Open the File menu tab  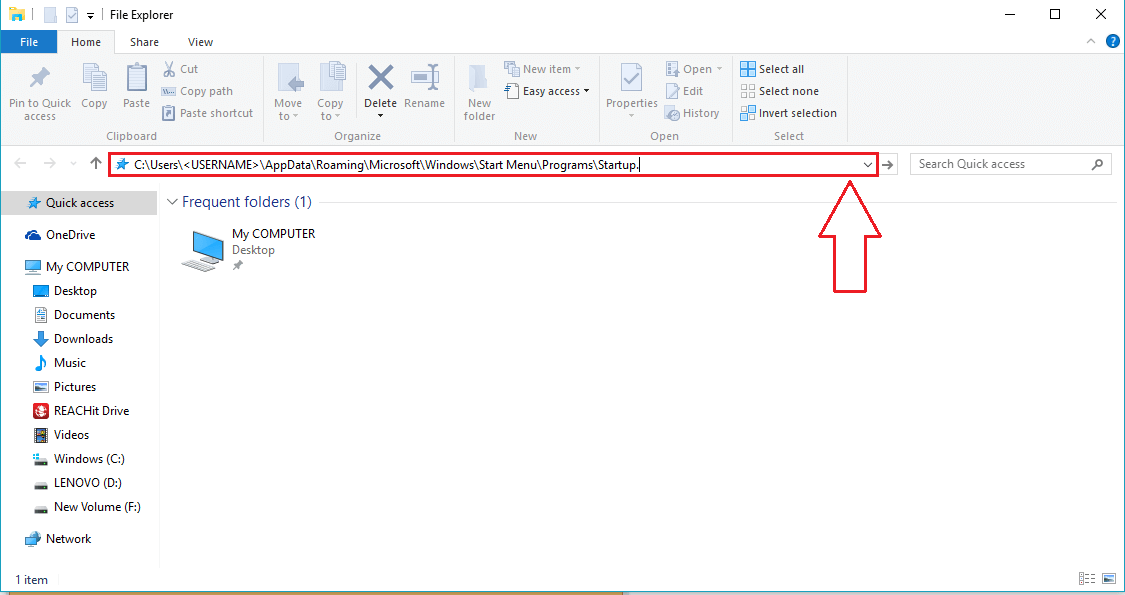click(29, 42)
